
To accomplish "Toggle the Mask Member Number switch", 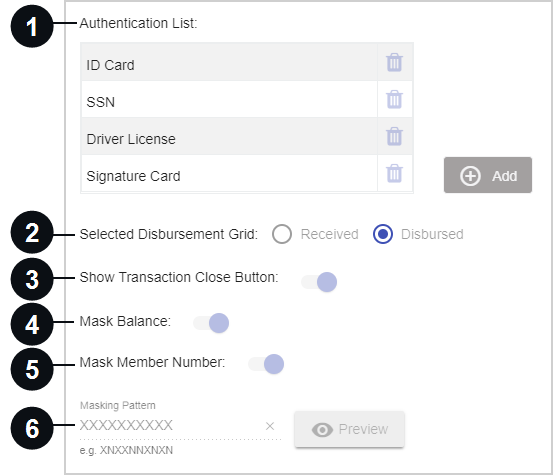I will tap(266, 364).
